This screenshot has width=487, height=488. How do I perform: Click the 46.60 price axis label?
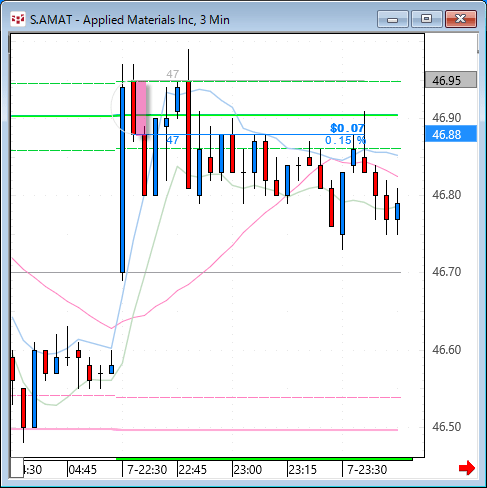click(446, 349)
